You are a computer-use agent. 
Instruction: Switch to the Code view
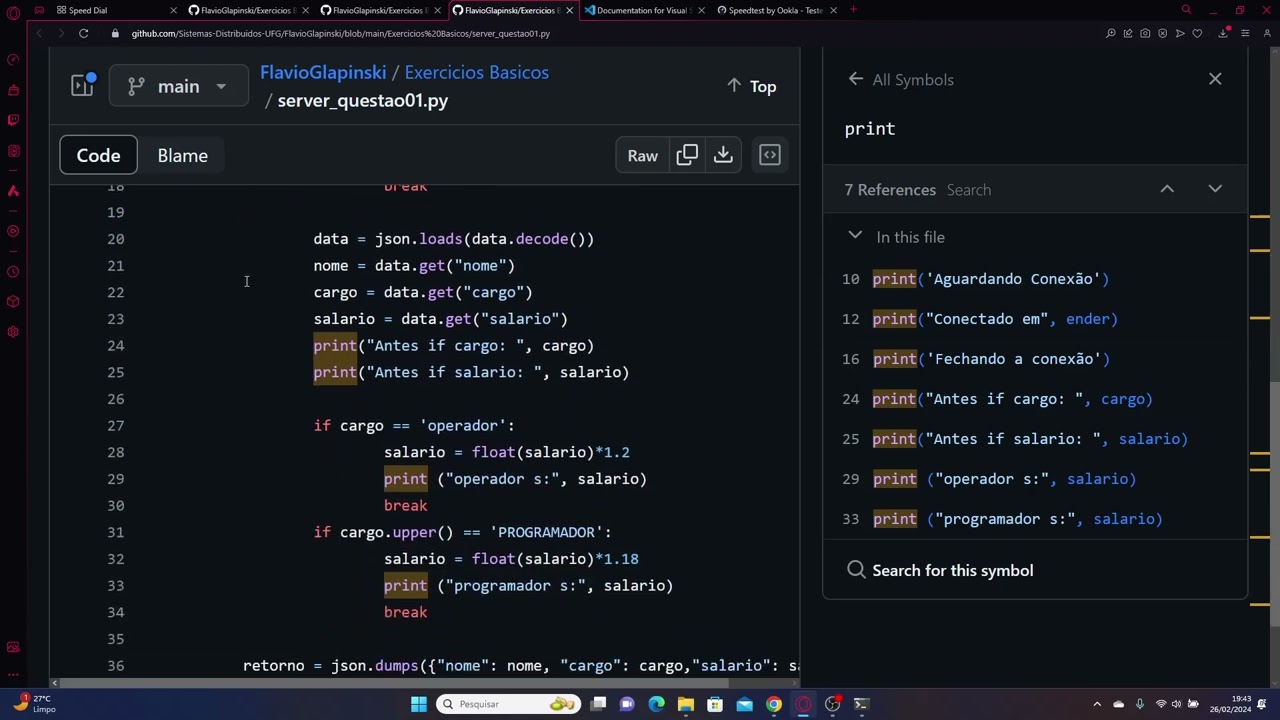(98, 155)
